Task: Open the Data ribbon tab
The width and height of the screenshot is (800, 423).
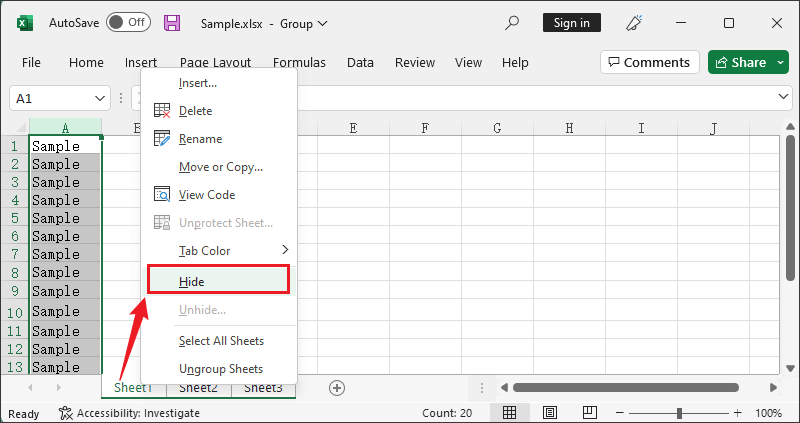Action: point(360,62)
